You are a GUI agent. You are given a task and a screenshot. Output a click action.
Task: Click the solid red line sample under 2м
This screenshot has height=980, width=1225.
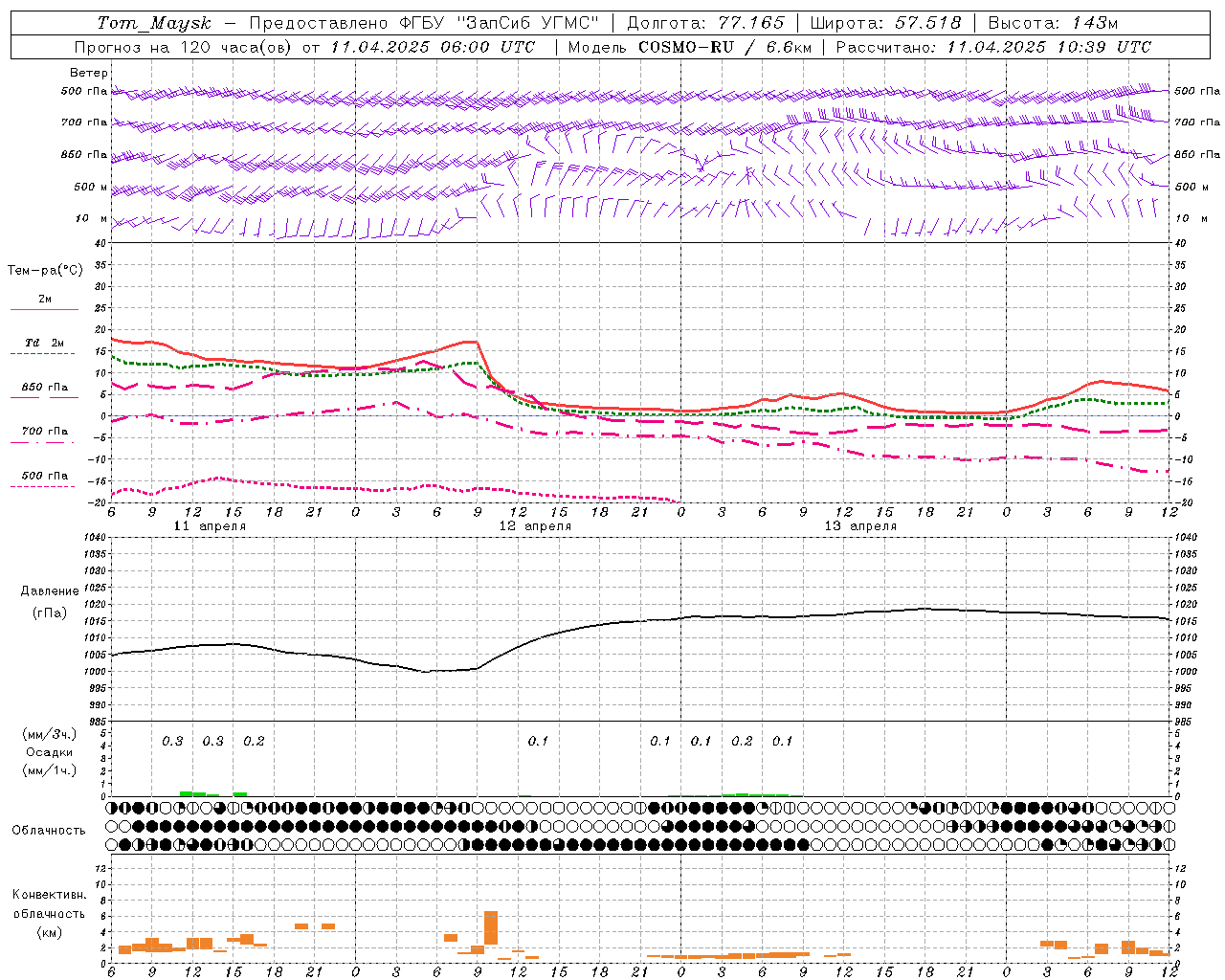[44, 310]
